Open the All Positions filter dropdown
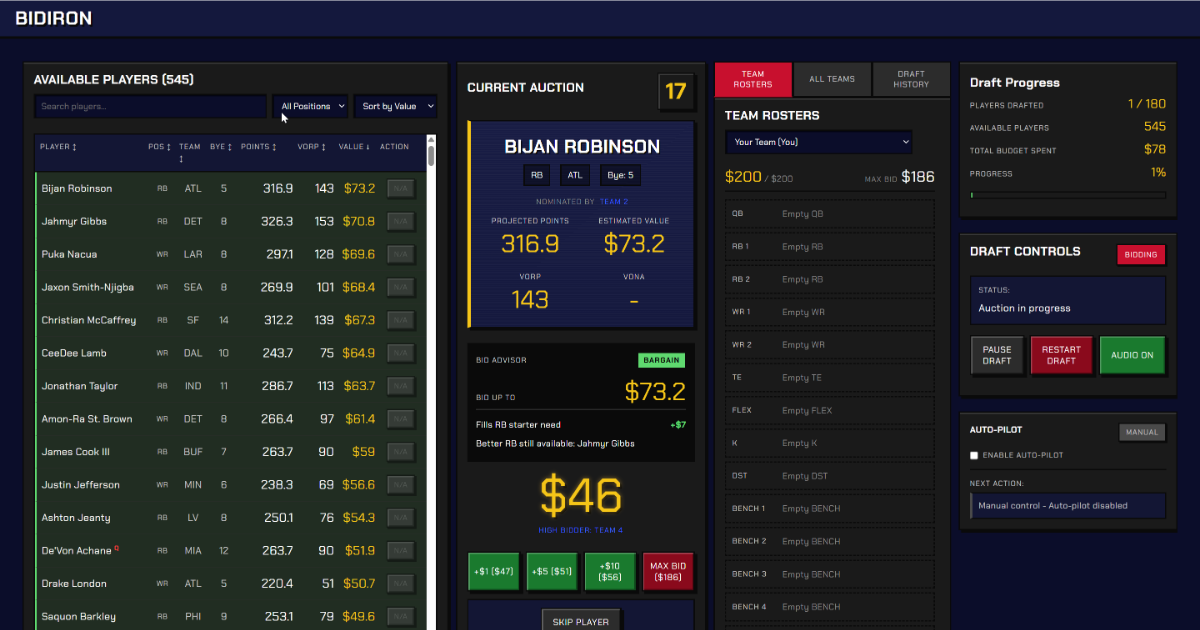This screenshot has height=630, width=1200. 310,106
